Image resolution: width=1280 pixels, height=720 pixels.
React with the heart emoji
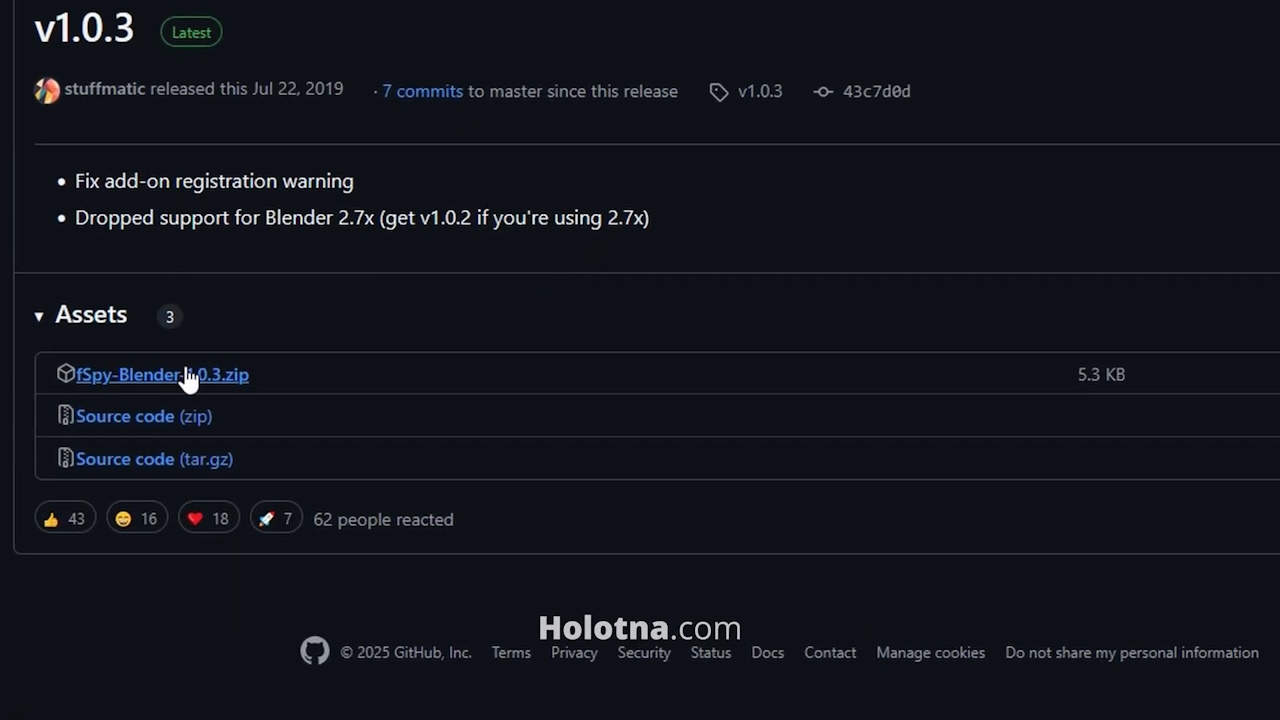pyautogui.click(x=209, y=519)
